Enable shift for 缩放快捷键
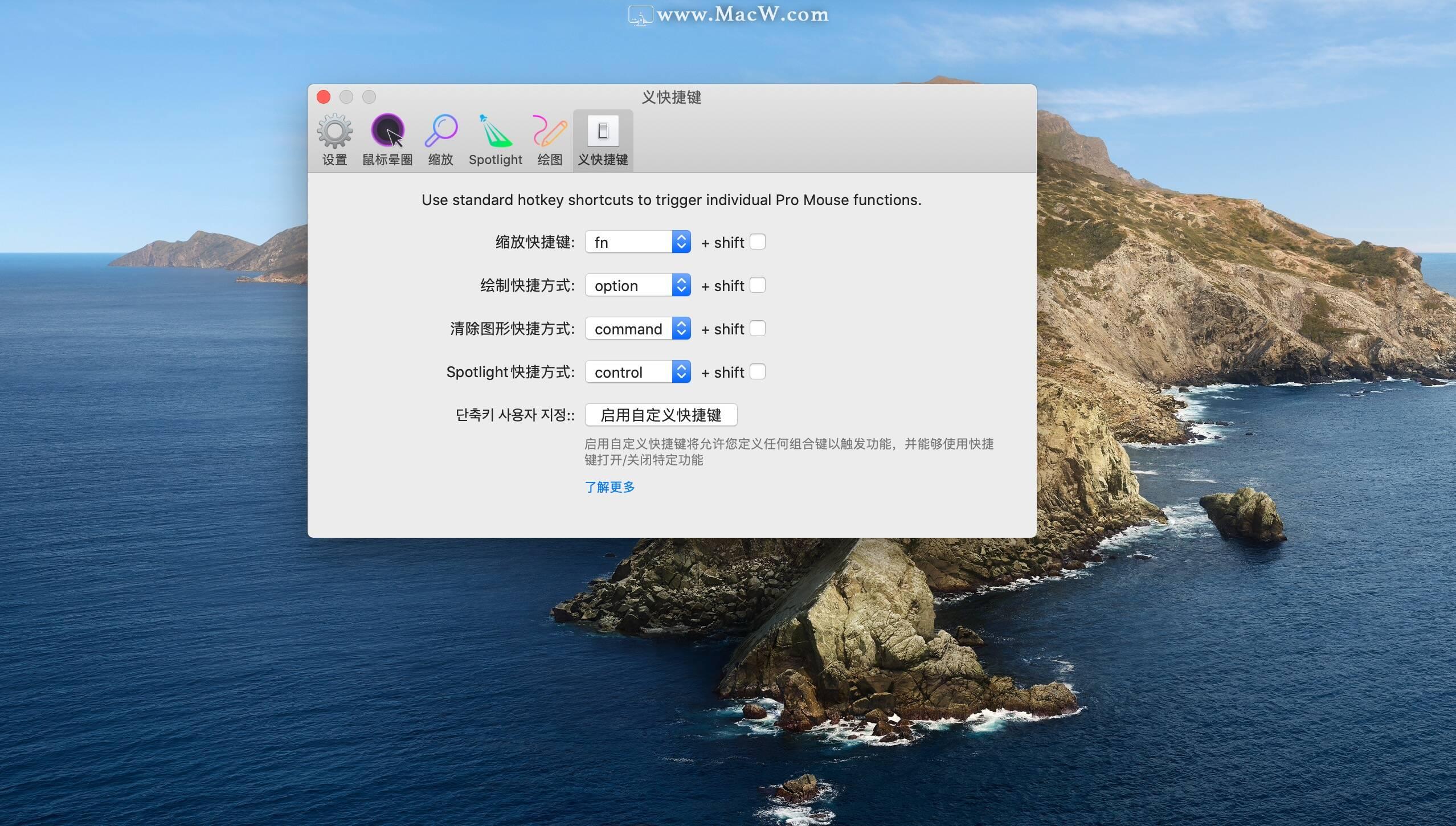This screenshot has width=1456, height=826. tap(757, 242)
